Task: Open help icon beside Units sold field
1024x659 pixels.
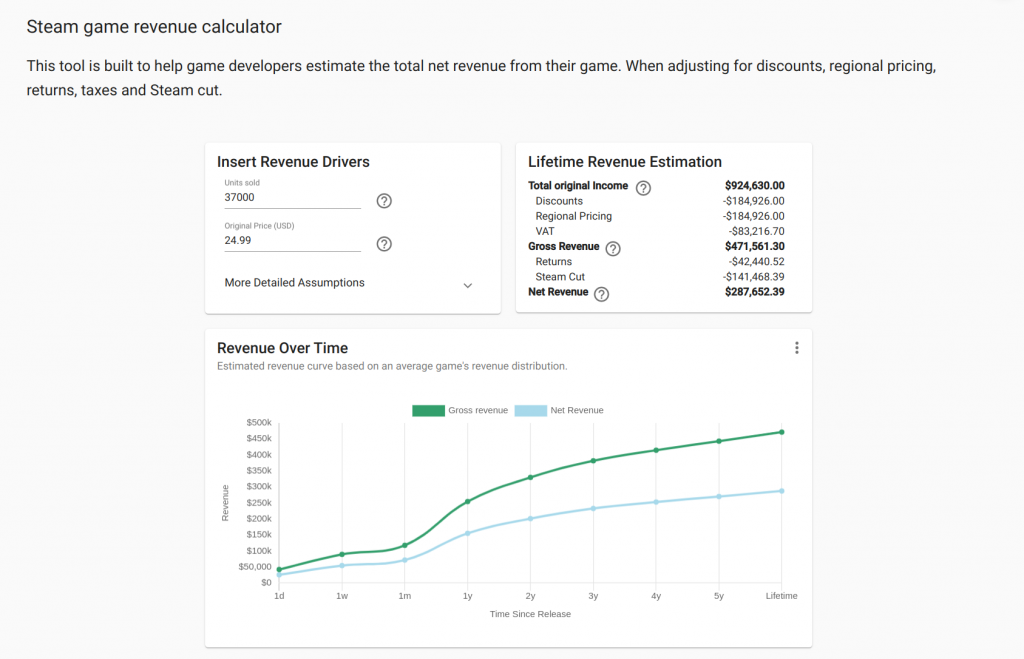Action: click(x=384, y=201)
